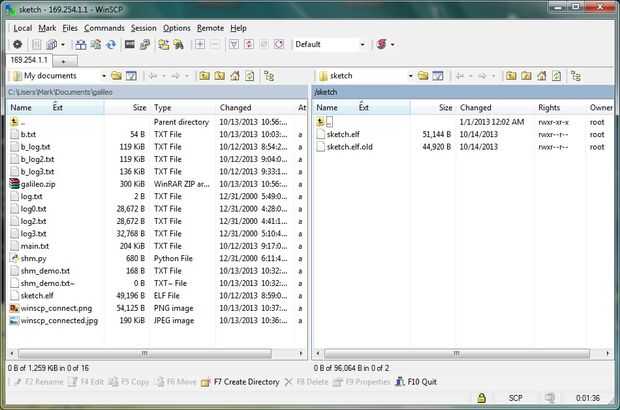This screenshot has width=620, height=410.
Task: Open the Options menu
Action: 177,28
